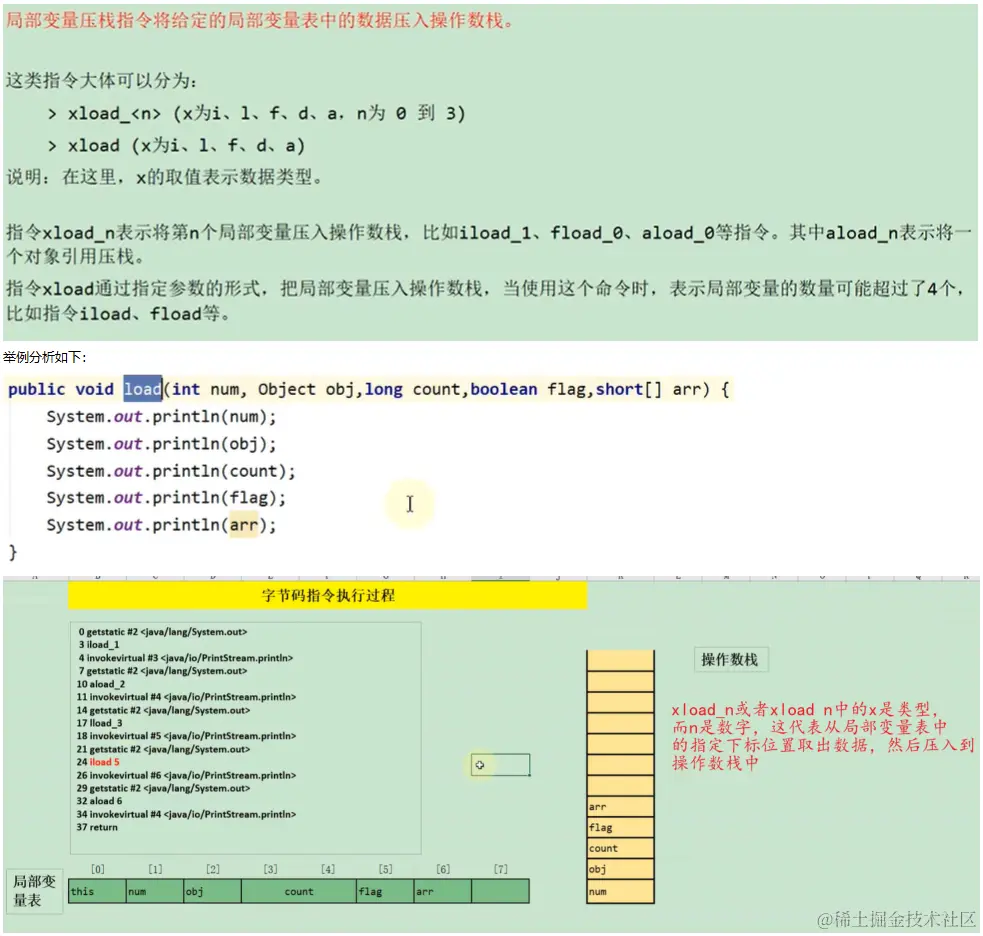Image resolution: width=983 pixels, height=936 pixels.
Task: Click bytecode line '34 invokevirtual #4'
Action: tap(186, 814)
